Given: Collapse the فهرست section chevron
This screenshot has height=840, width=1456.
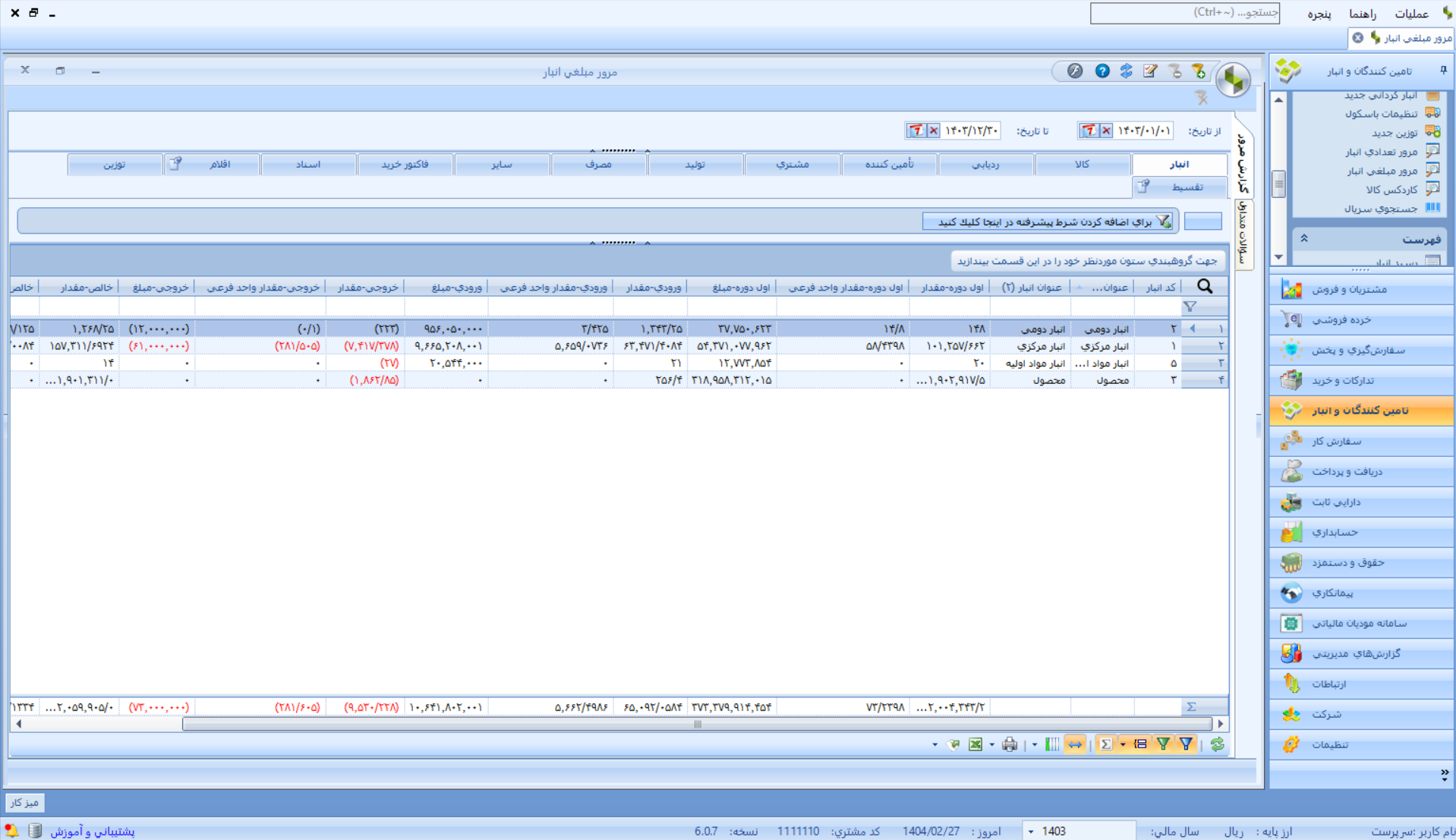Looking at the screenshot, I should click(1304, 239).
